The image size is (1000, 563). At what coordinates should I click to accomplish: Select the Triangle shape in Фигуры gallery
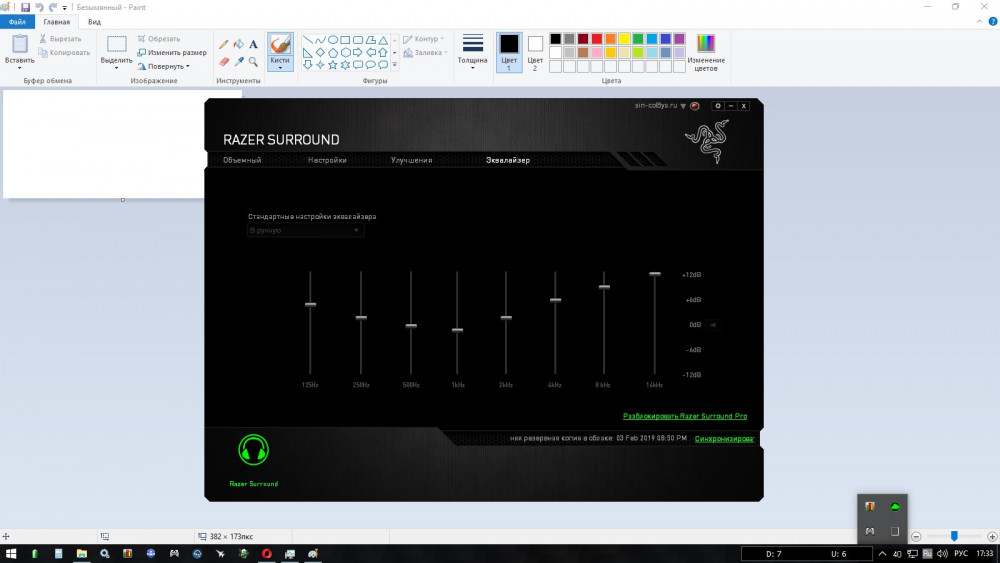(383, 40)
